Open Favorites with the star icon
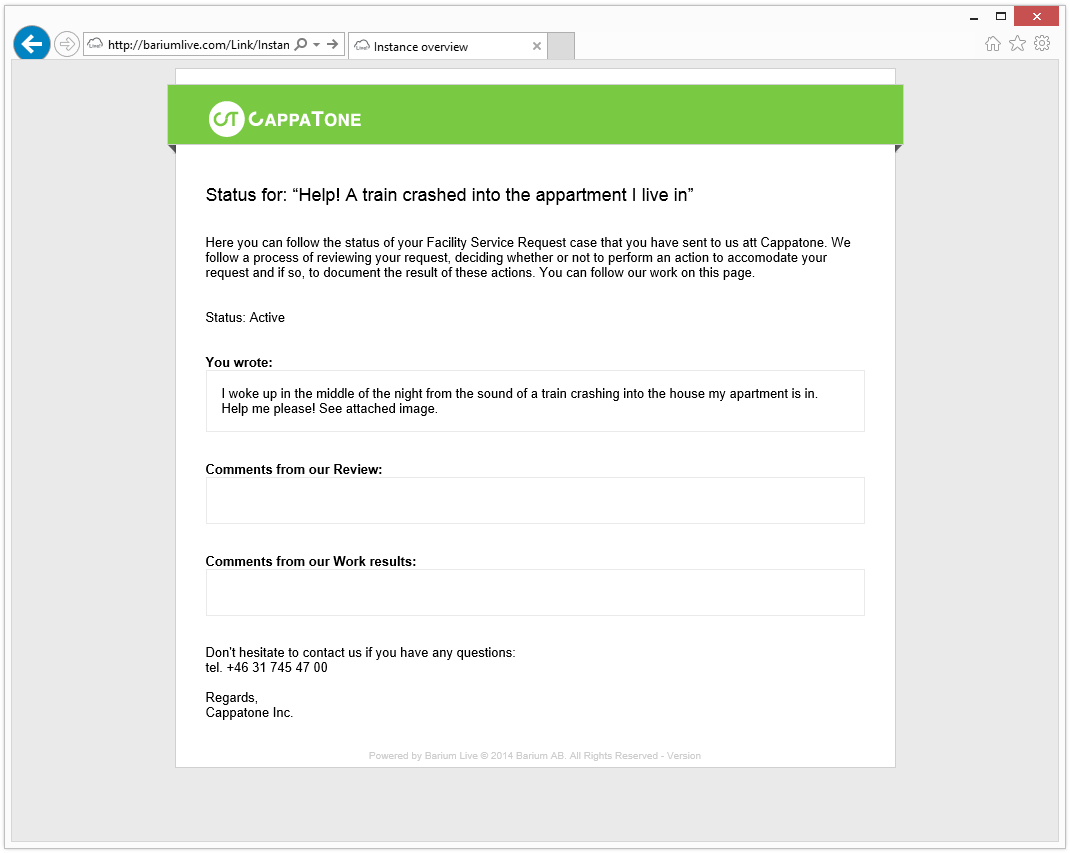The image size is (1070, 853). [x=1017, y=43]
